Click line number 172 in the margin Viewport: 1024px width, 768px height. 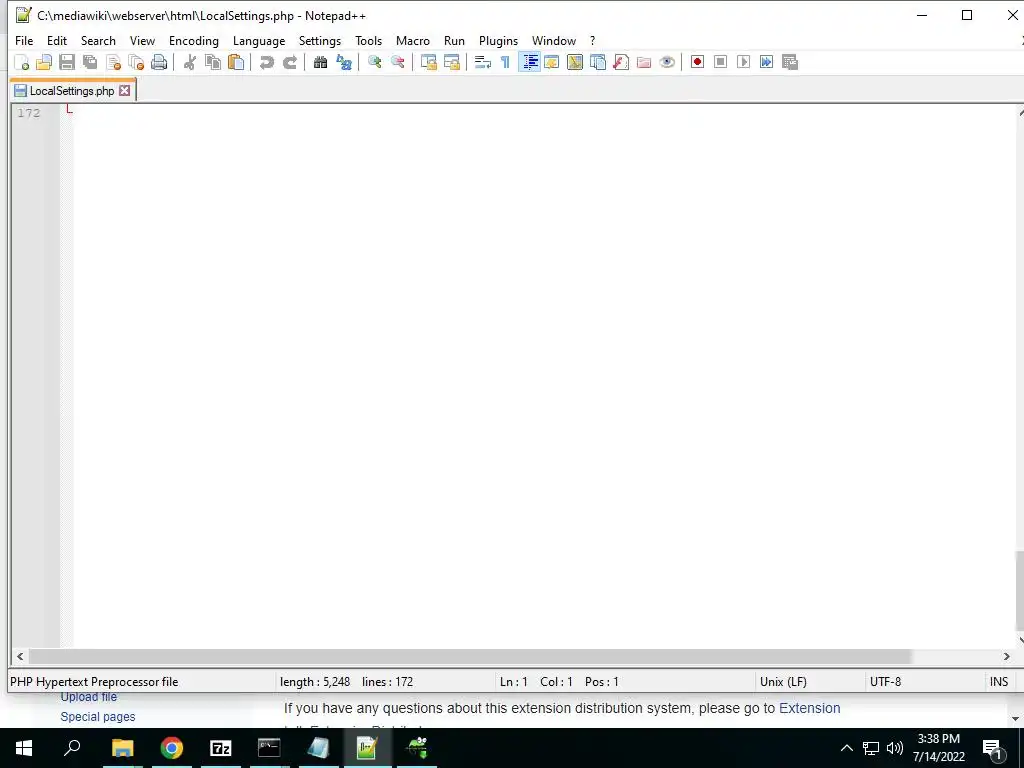click(29, 113)
